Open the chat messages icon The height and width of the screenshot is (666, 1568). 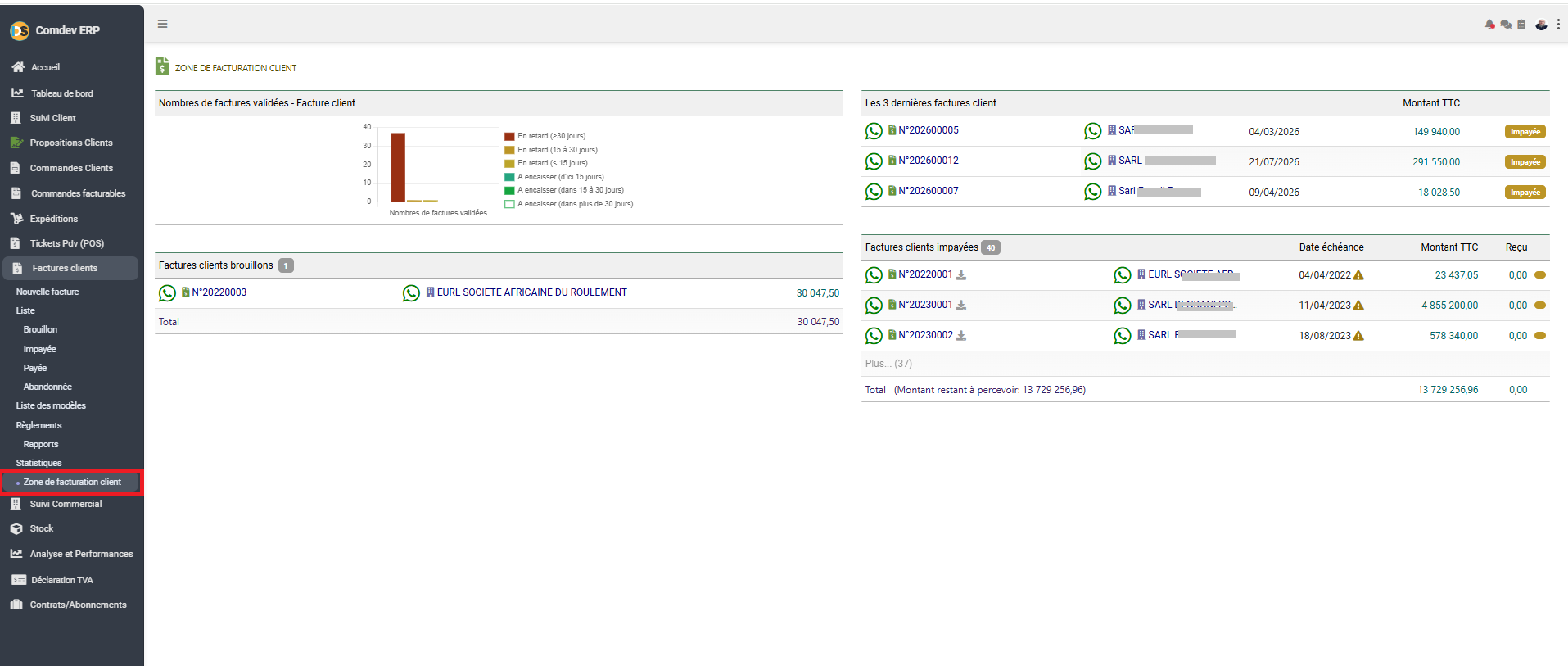(1506, 25)
